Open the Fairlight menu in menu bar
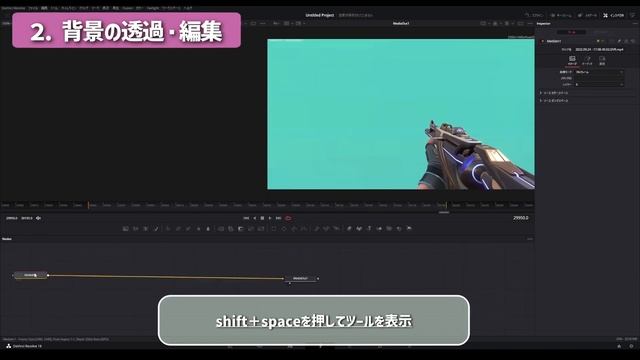 [x=153, y=8]
